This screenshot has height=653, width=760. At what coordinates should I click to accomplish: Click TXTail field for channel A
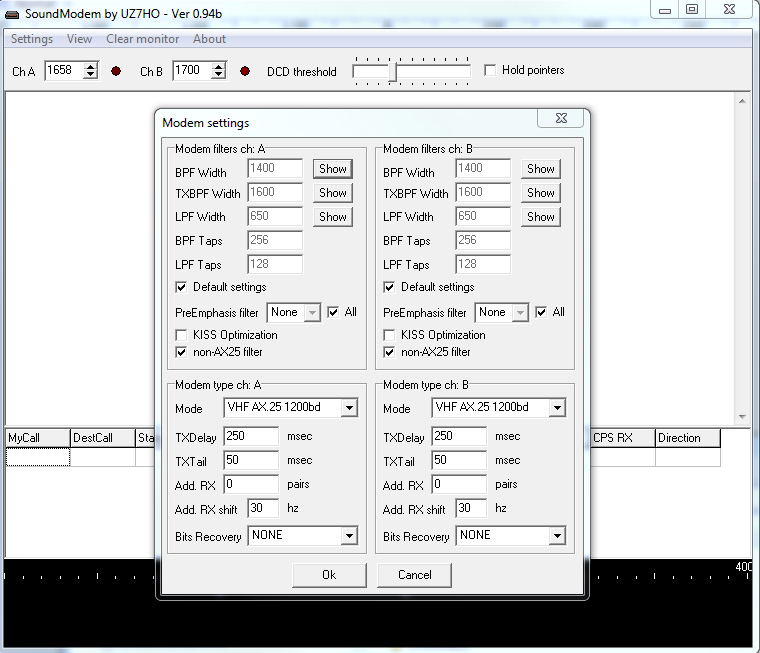point(251,460)
